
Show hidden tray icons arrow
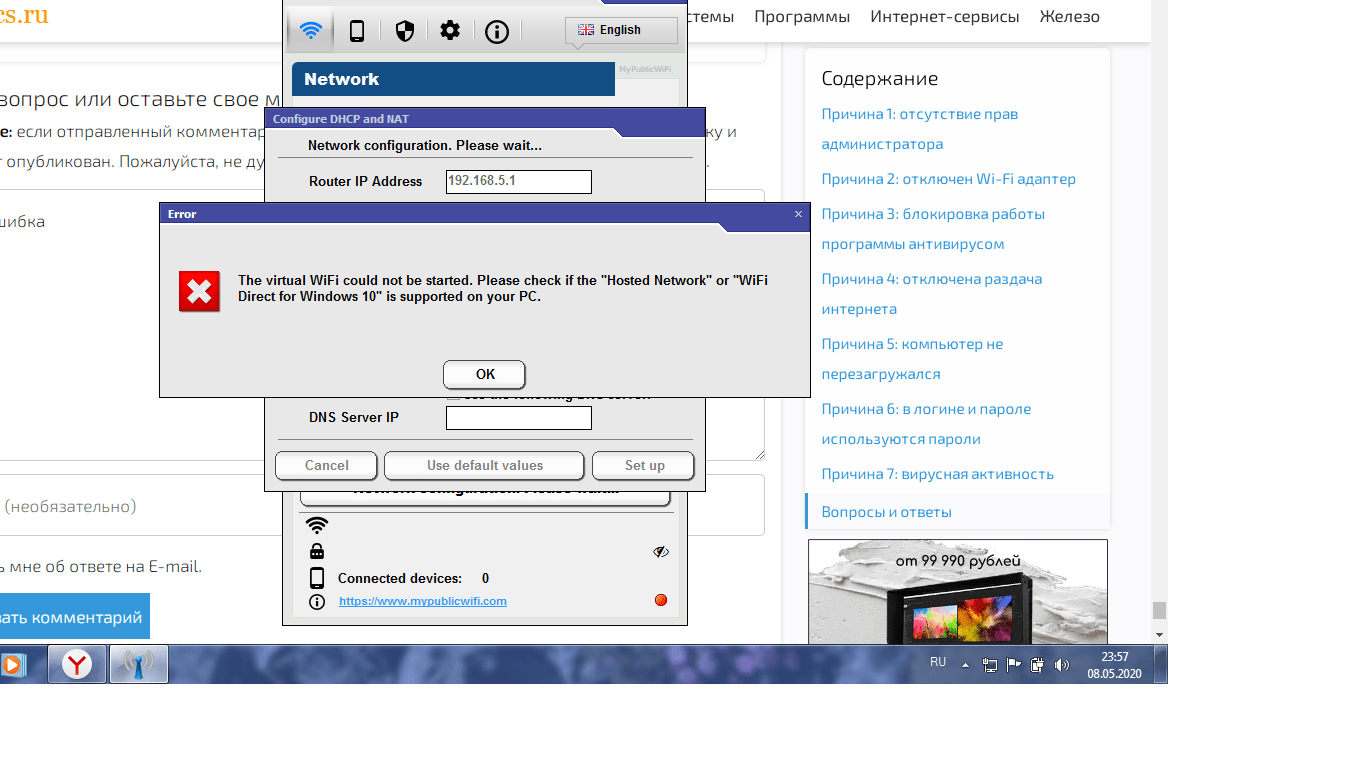[x=965, y=664]
